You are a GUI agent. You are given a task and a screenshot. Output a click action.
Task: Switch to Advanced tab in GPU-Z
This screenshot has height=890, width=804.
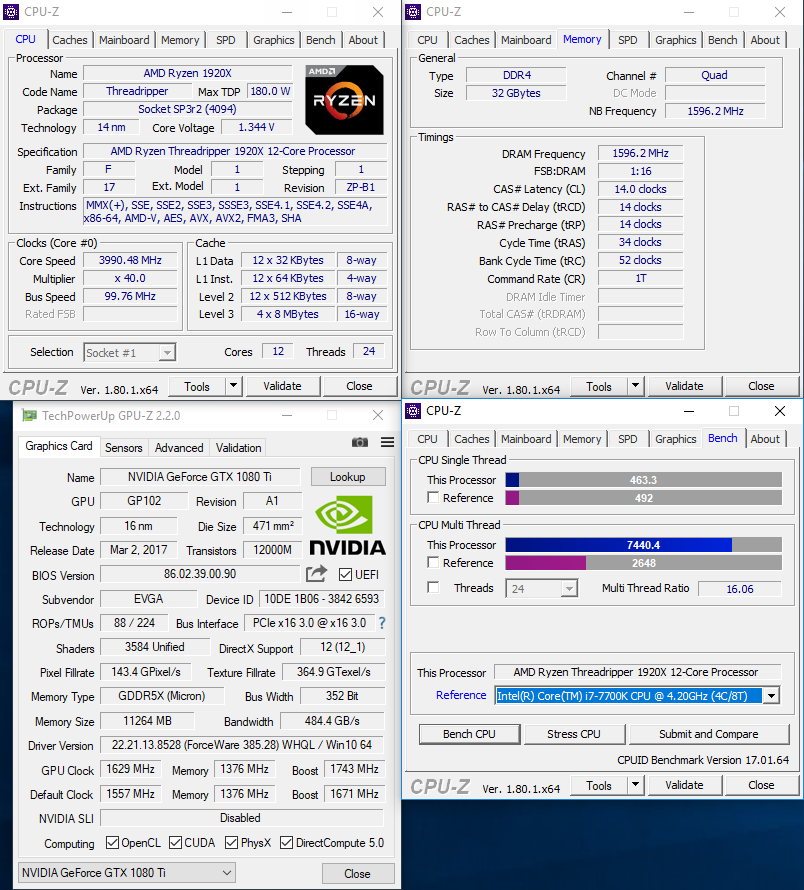(179, 448)
